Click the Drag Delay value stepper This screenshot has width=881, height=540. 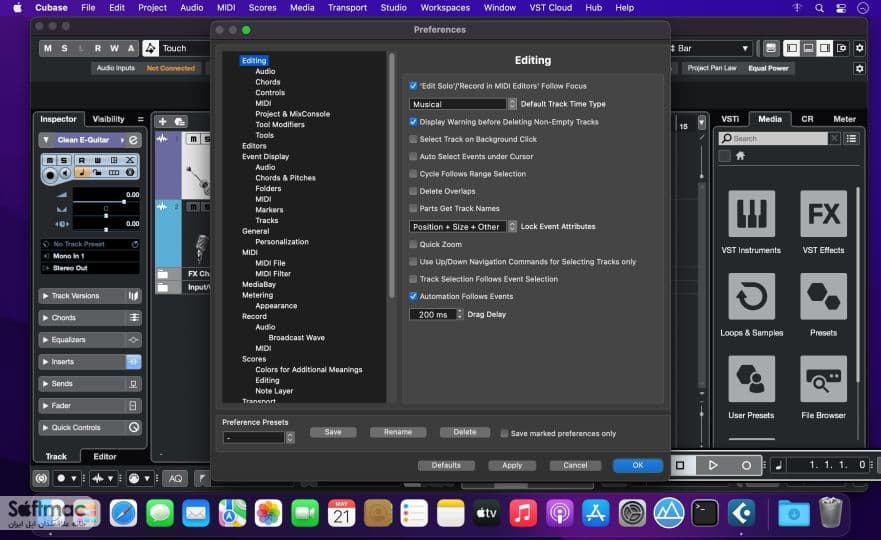click(x=460, y=315)
